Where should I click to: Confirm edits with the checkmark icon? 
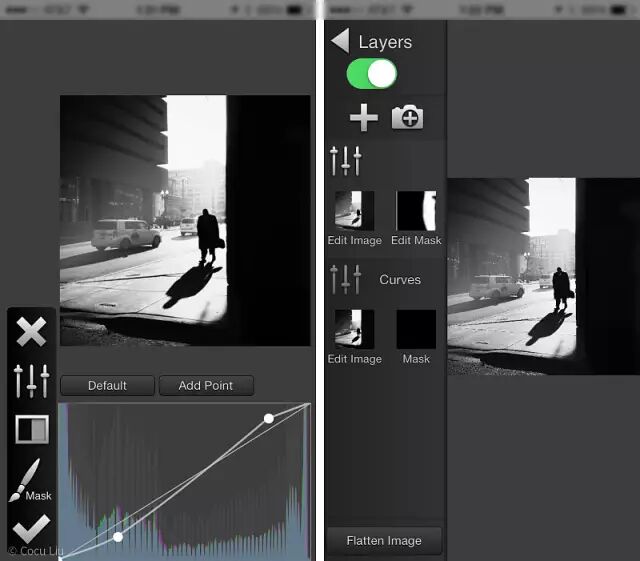pyautogui.click(x=31, y=529)
